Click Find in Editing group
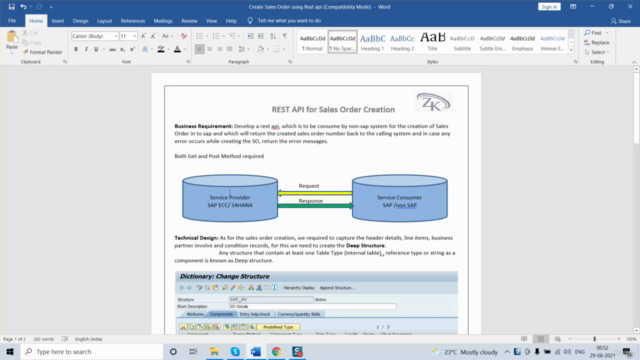Viewport: 640px width, 360px height. click(593, 33)
